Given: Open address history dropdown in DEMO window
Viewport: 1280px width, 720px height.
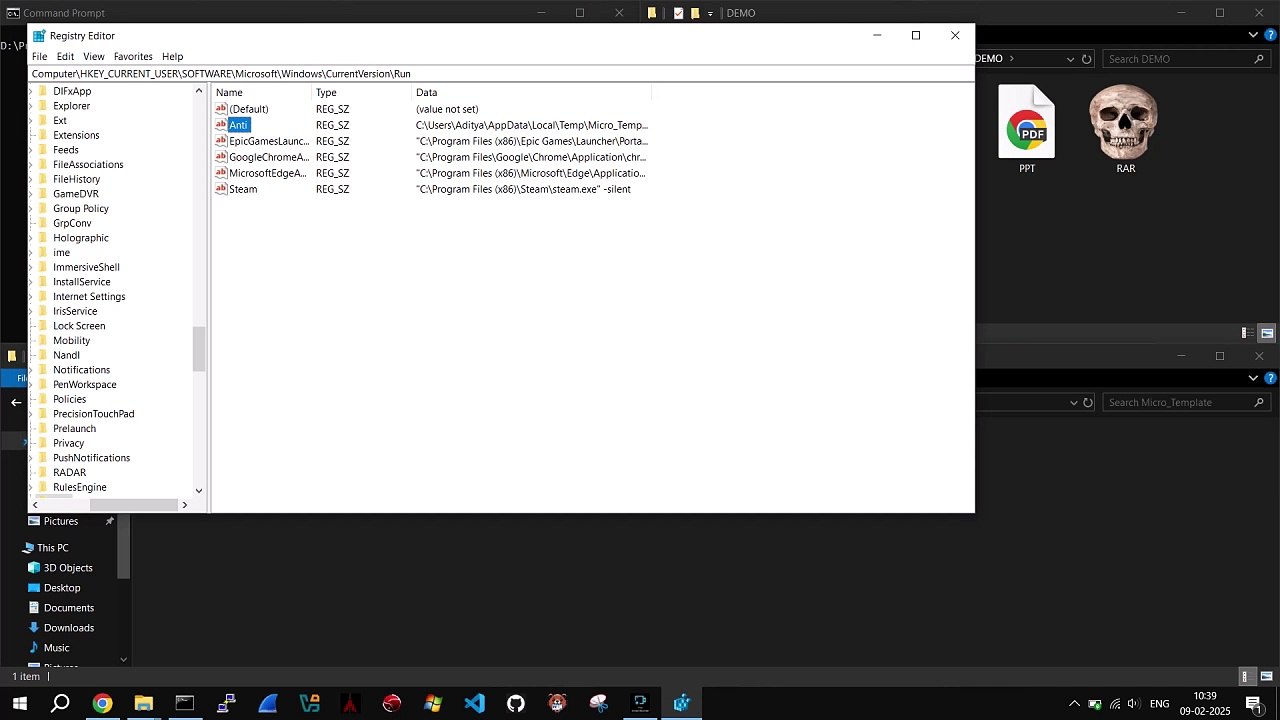Looking at the screenshot, I should pos(1071,59).
